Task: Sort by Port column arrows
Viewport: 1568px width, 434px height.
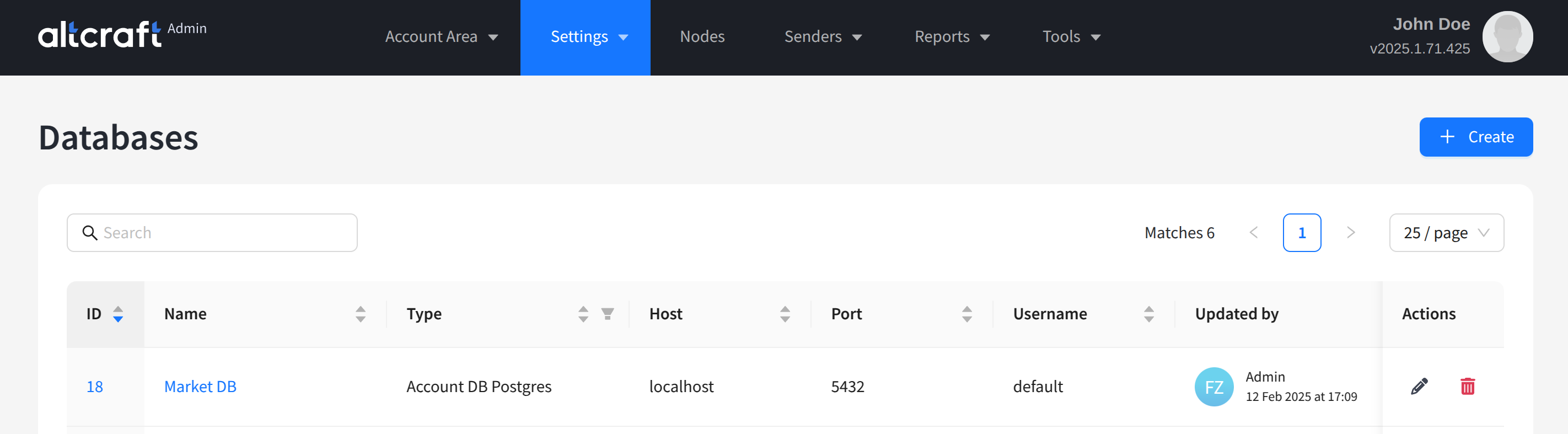Action: 966,314
